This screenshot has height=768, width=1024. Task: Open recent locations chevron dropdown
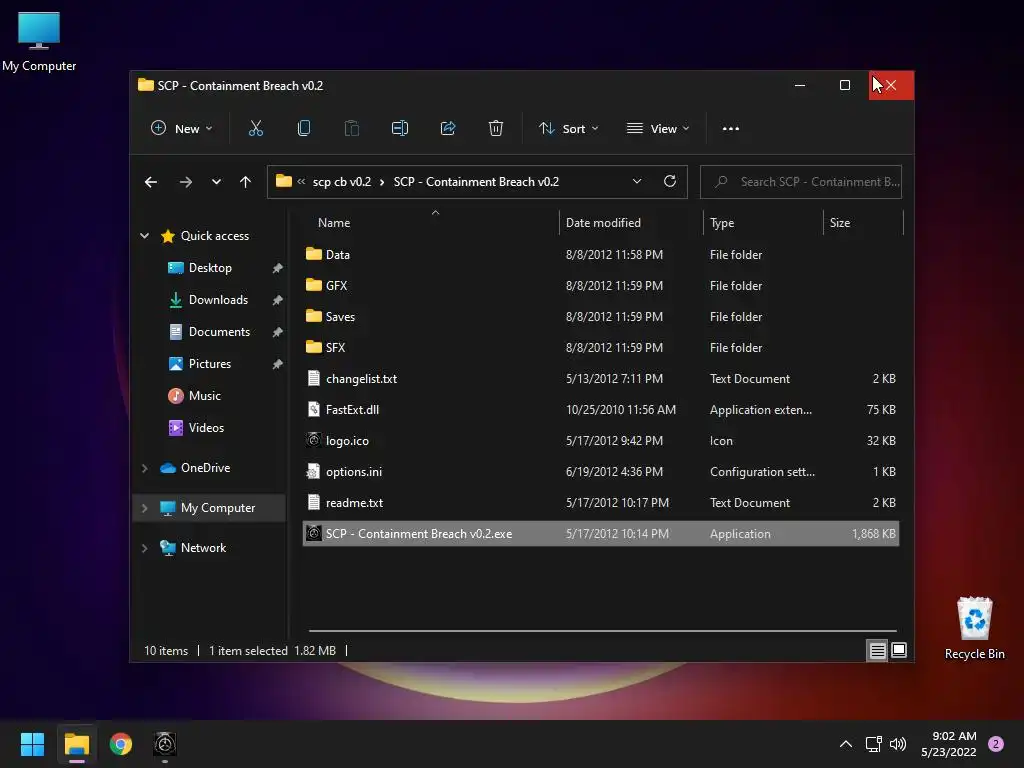[216, 182]
